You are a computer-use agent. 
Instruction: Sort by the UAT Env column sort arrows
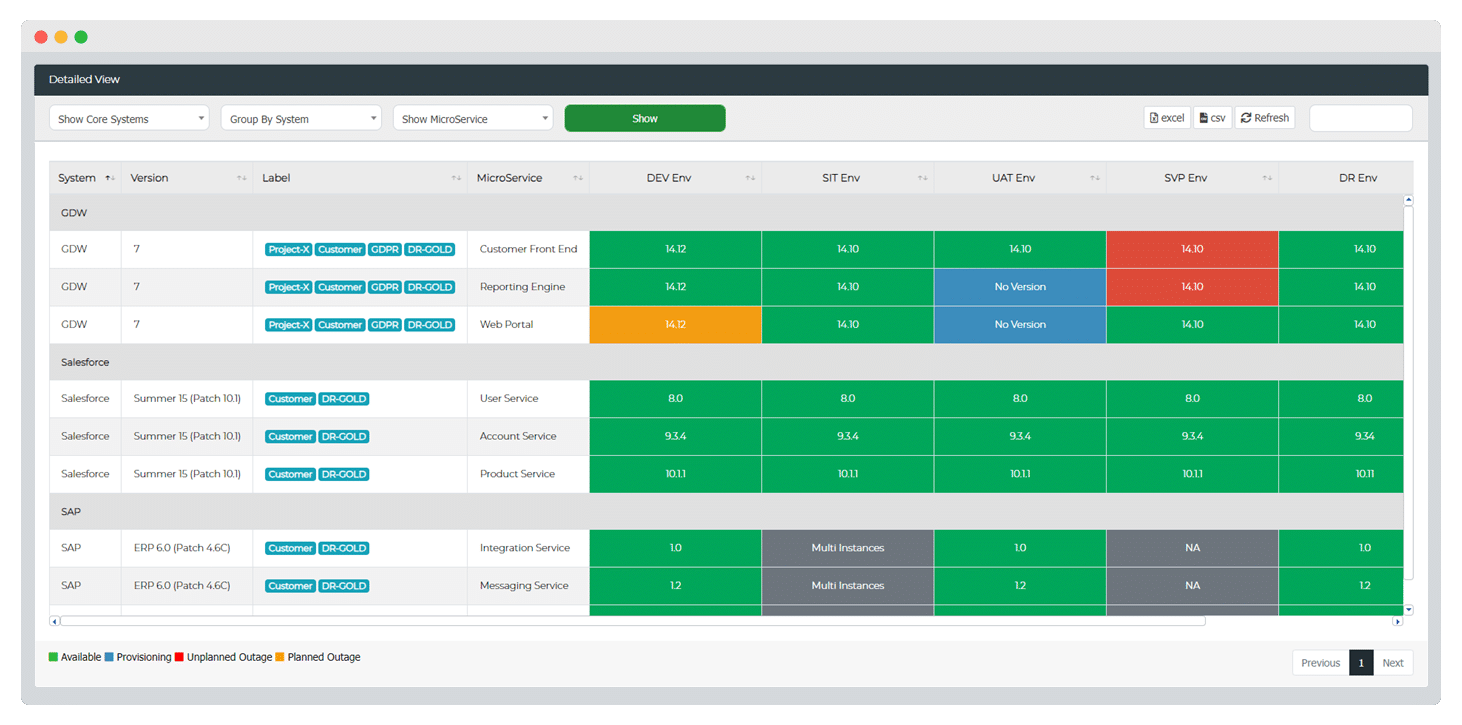[x=1095, y=178]
